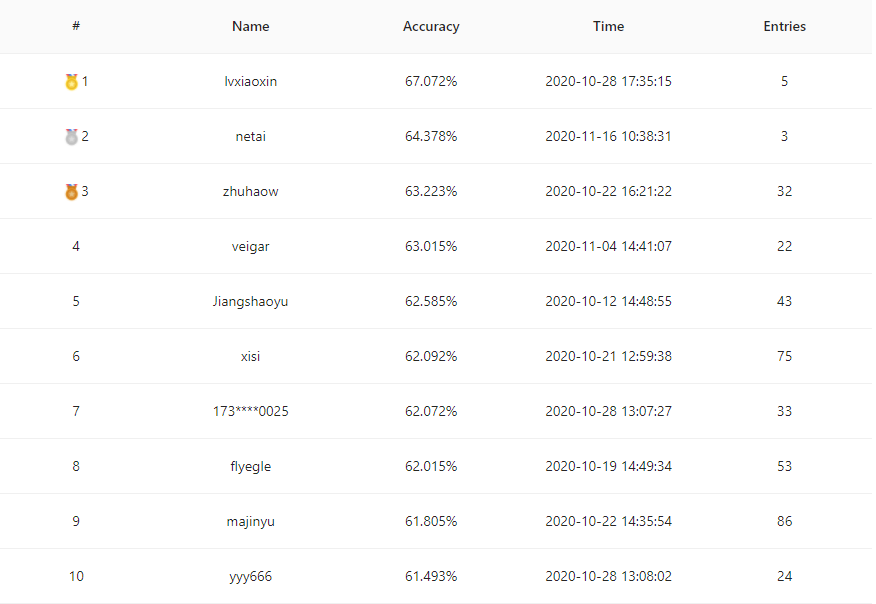Select the Time column header
The height and width of the screenshot is (604, 876).
click(608, 27)
